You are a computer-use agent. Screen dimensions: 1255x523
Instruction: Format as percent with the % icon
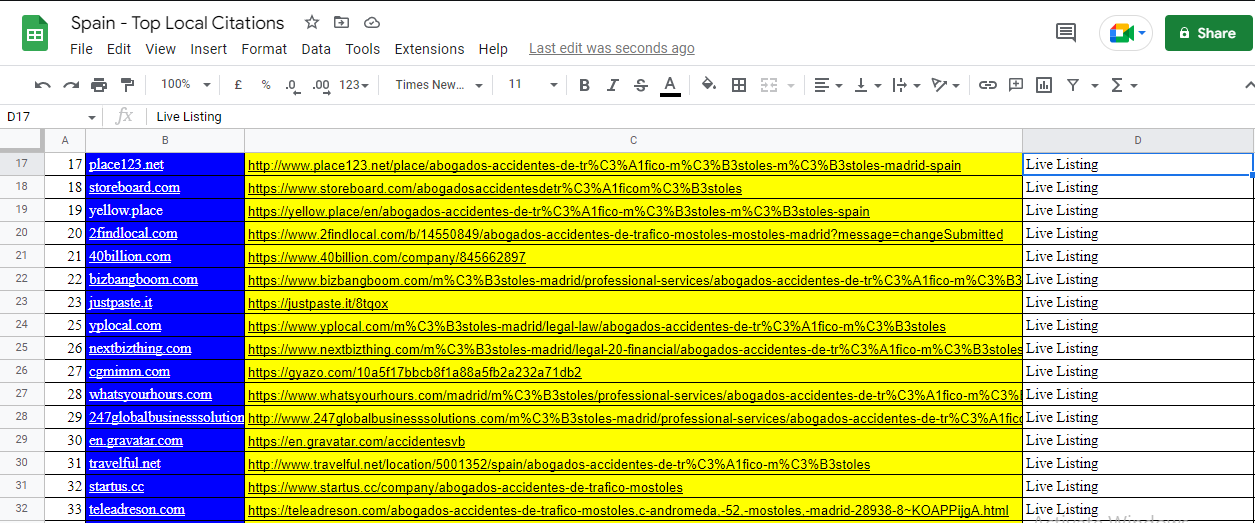(x=266, y=85)
